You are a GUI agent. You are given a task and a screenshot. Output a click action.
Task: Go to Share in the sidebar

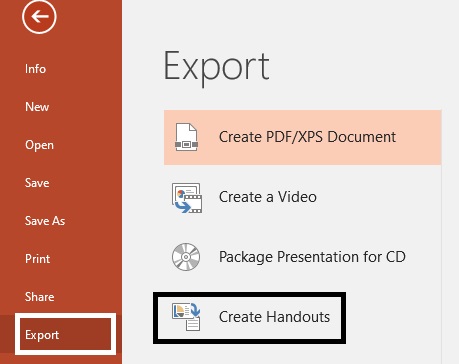click(x=39, y=297)
